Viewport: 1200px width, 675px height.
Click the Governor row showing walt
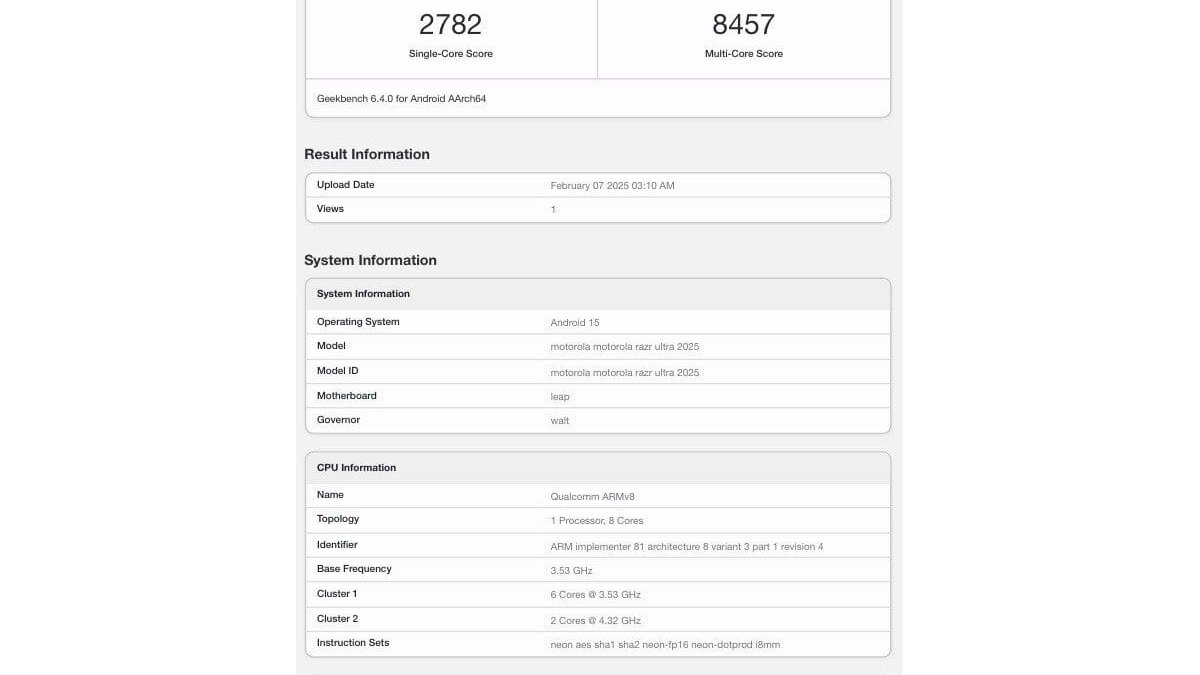pyautogui.click(x=597, y=420)
